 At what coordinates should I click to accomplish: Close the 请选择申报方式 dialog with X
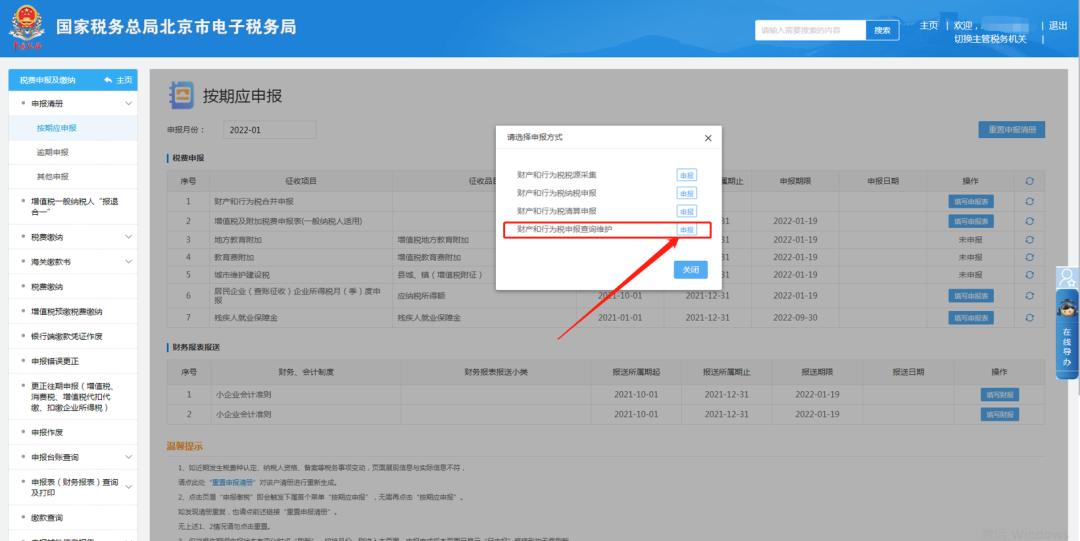[x=708, y=138]
